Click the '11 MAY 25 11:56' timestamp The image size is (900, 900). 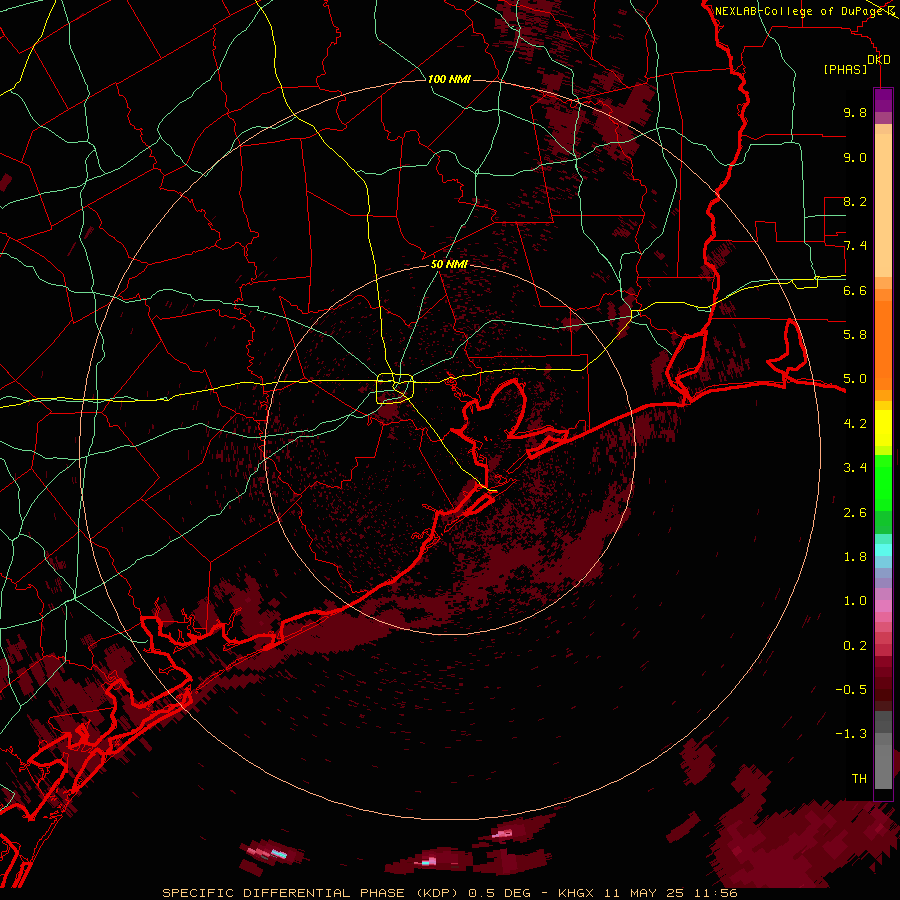click(670, 893)
